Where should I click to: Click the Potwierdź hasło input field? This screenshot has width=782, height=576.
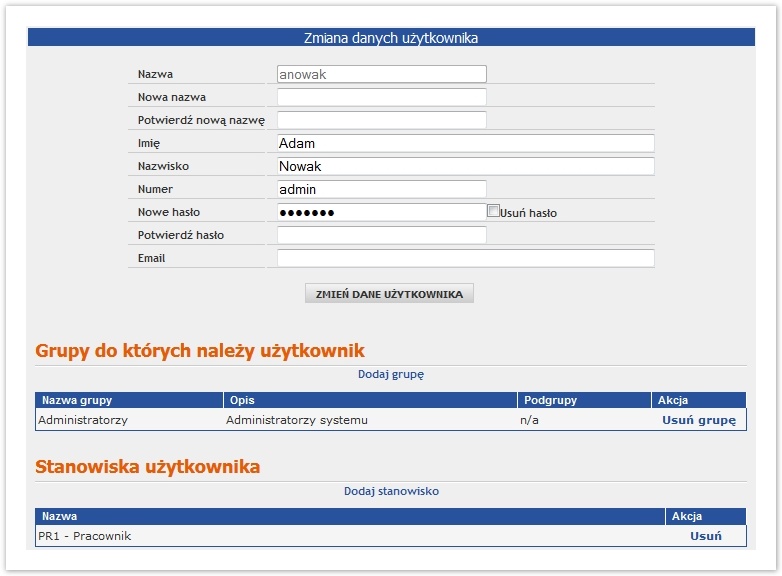pos(381,235)
